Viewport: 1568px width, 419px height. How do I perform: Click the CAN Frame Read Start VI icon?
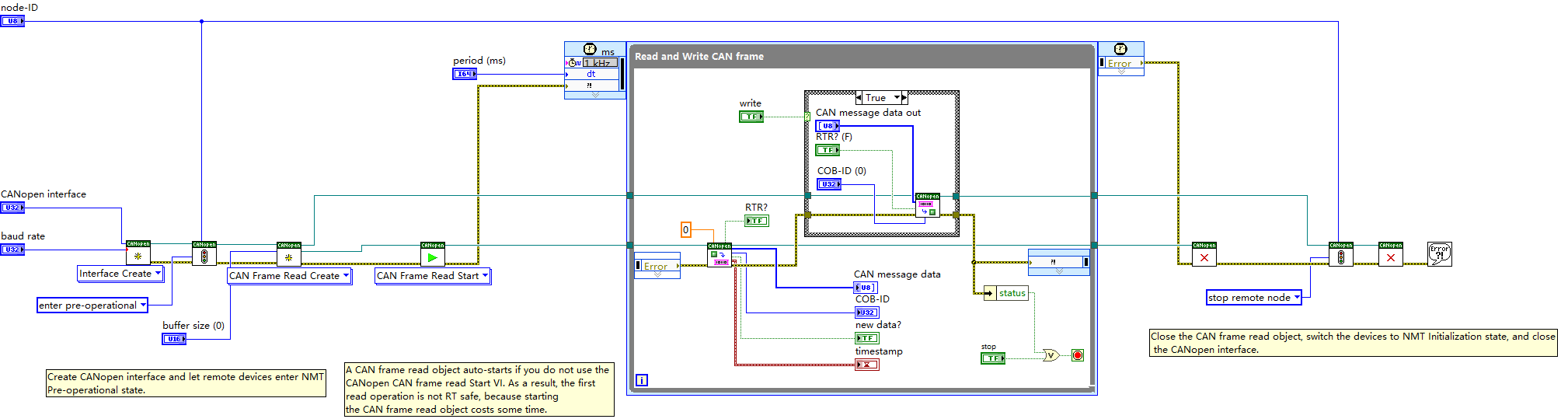433,254
